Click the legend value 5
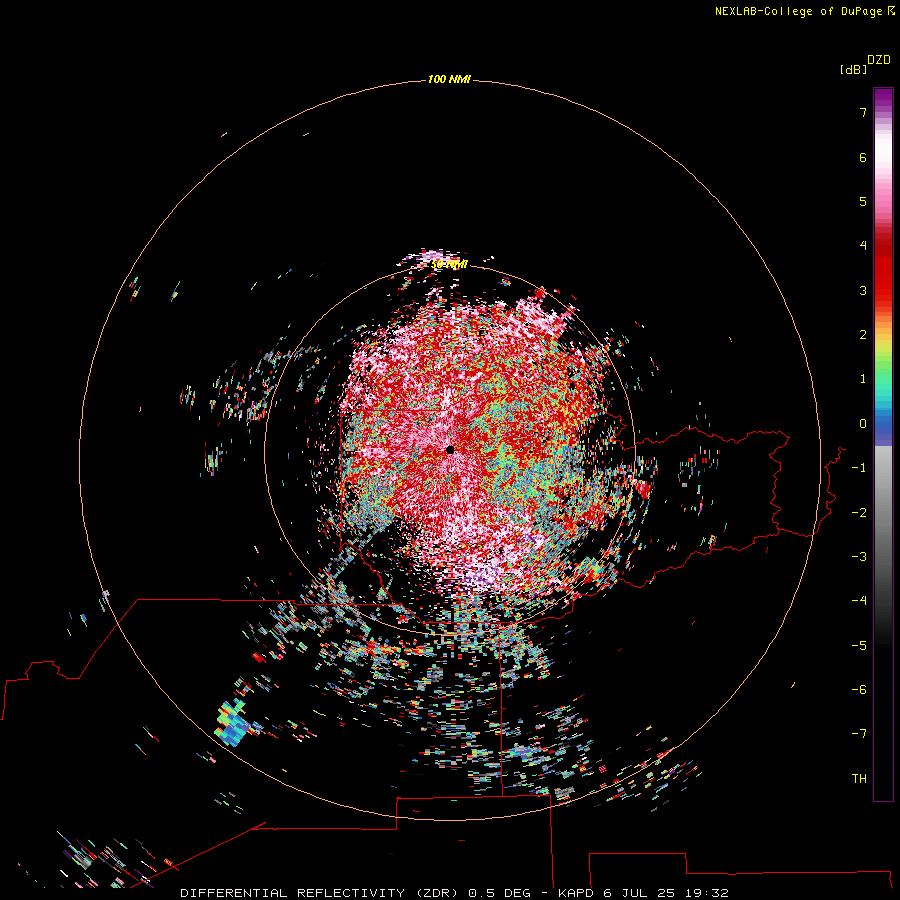 (x=863, y=201)
